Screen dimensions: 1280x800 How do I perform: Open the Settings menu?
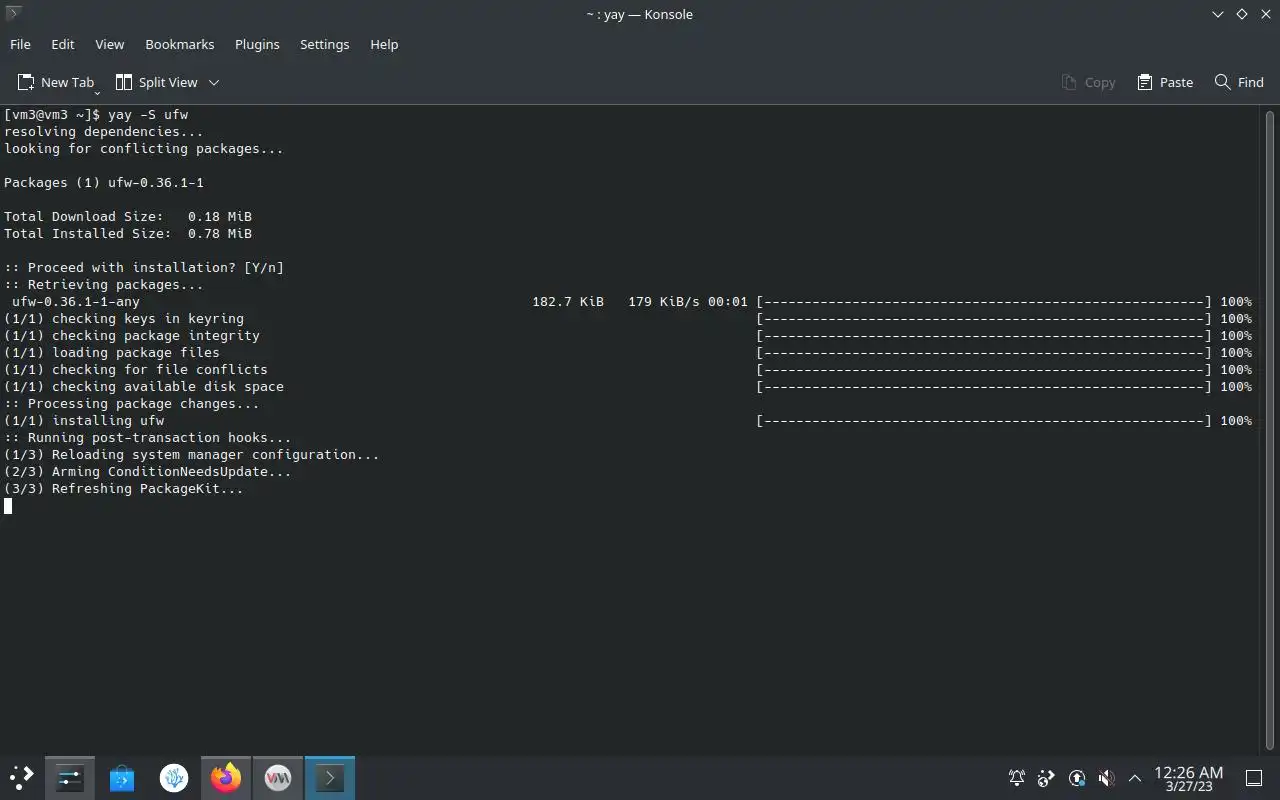click(x=325, y=44)
